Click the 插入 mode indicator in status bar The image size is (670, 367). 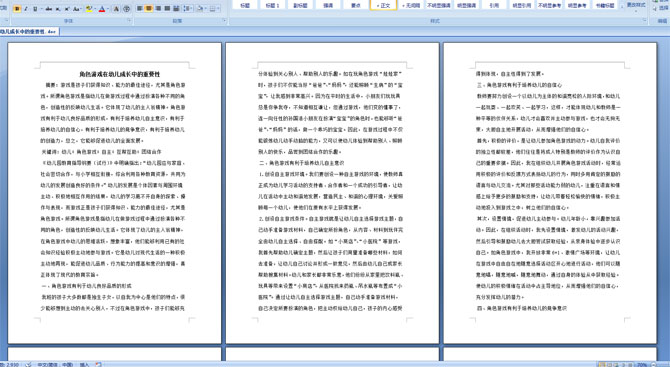(84, 364)
